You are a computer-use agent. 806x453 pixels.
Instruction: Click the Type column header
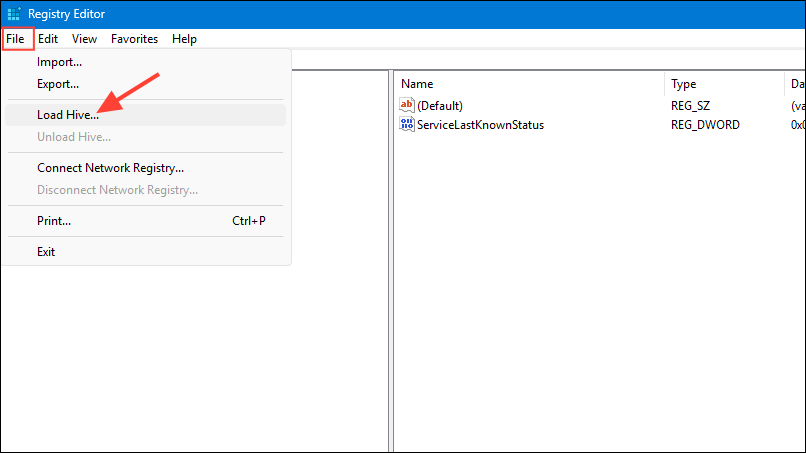[724, 84]
